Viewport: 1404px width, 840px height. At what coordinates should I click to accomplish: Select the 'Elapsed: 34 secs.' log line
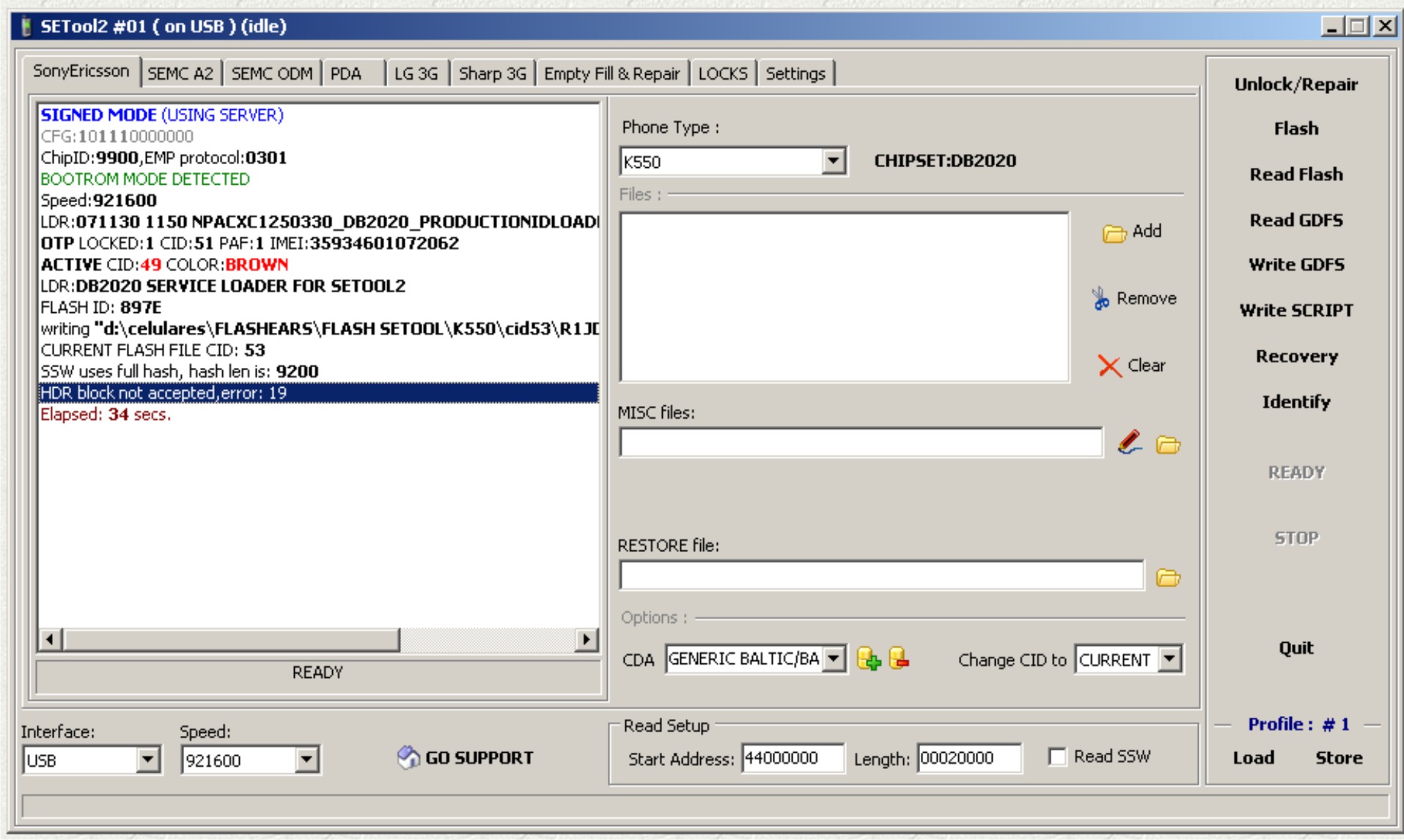click(x=106, y=414)
